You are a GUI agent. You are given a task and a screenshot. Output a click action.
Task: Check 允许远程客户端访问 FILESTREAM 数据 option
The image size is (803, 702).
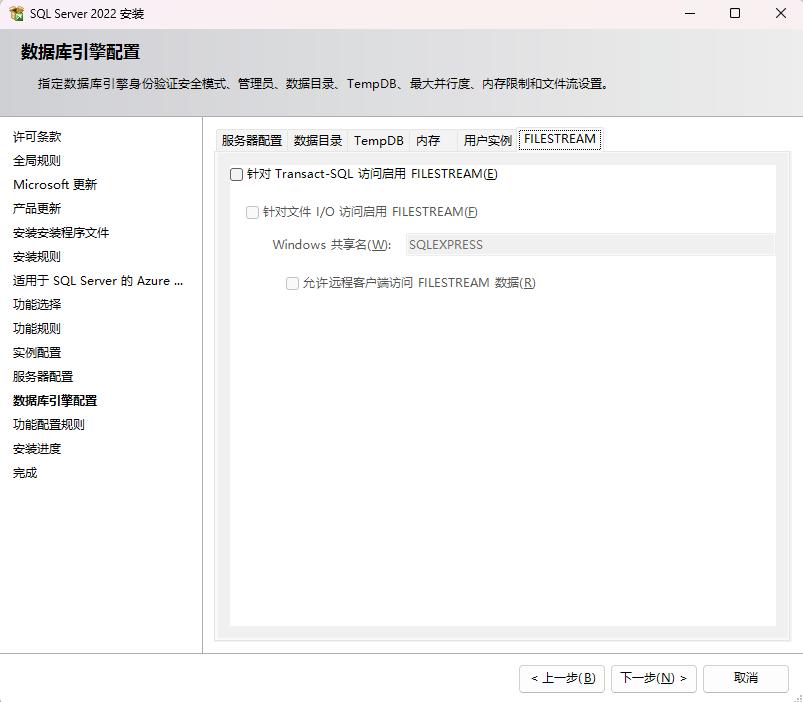(293, 283)
